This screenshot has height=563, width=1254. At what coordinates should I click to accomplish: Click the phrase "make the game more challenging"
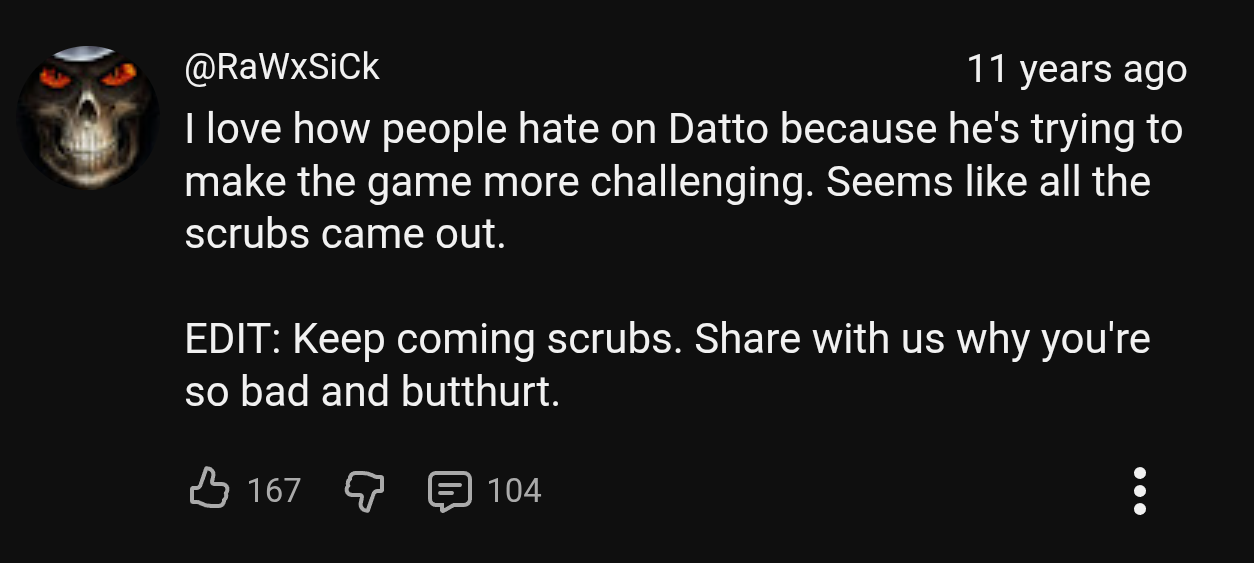pos(494,183)
